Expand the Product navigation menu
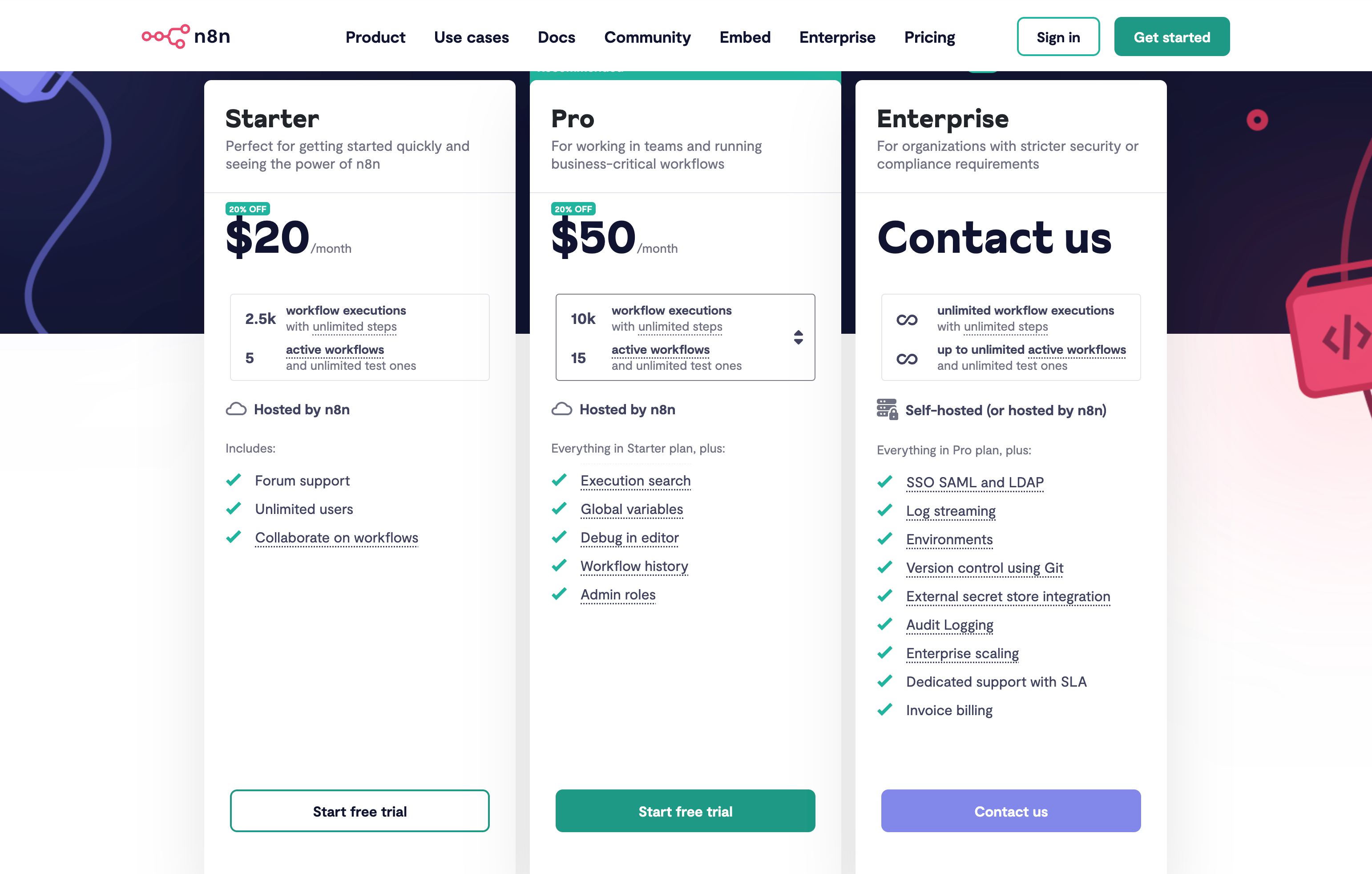The width and height of the screenshot is (1372, 874). (375, 37)
